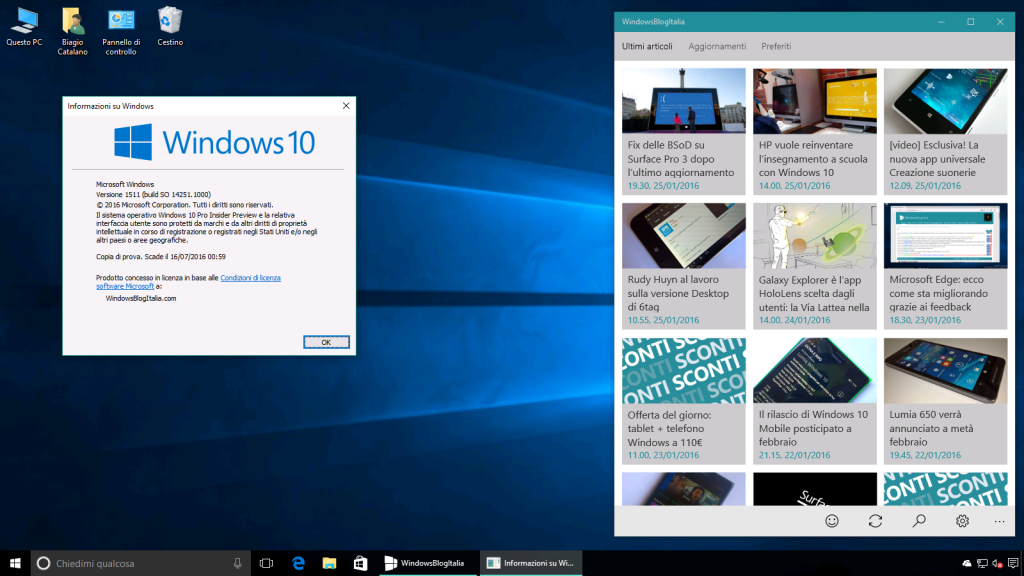This screenshot has width=1024, height=576.
Task: Switch to the Preferiti tab
Action: click(x=775, y=46)
